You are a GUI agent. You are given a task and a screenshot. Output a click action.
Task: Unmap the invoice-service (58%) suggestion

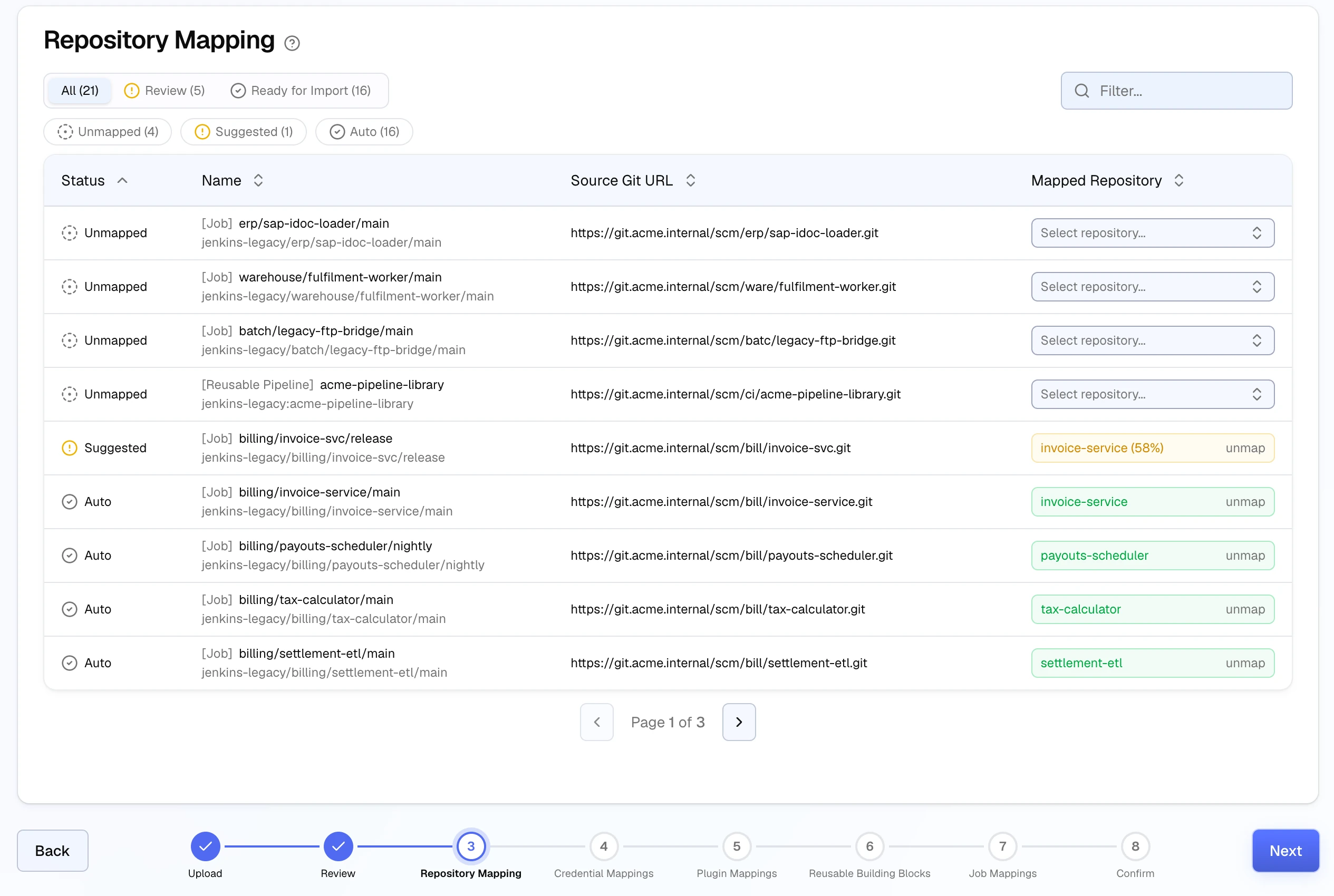click(x=1245, y=448)
